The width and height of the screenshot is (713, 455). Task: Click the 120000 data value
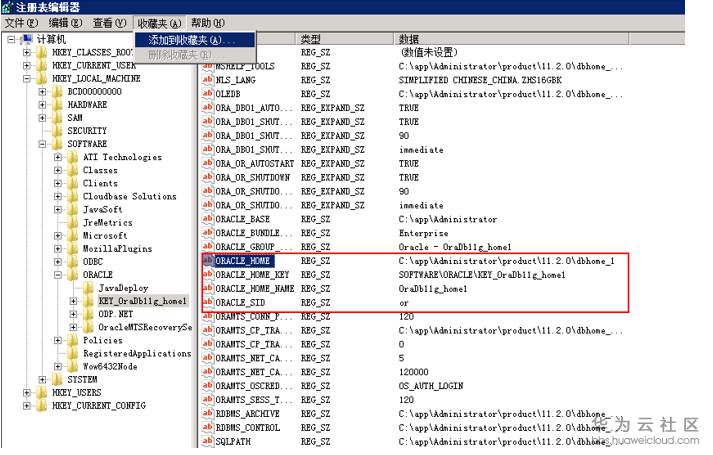tap(413, 372)
